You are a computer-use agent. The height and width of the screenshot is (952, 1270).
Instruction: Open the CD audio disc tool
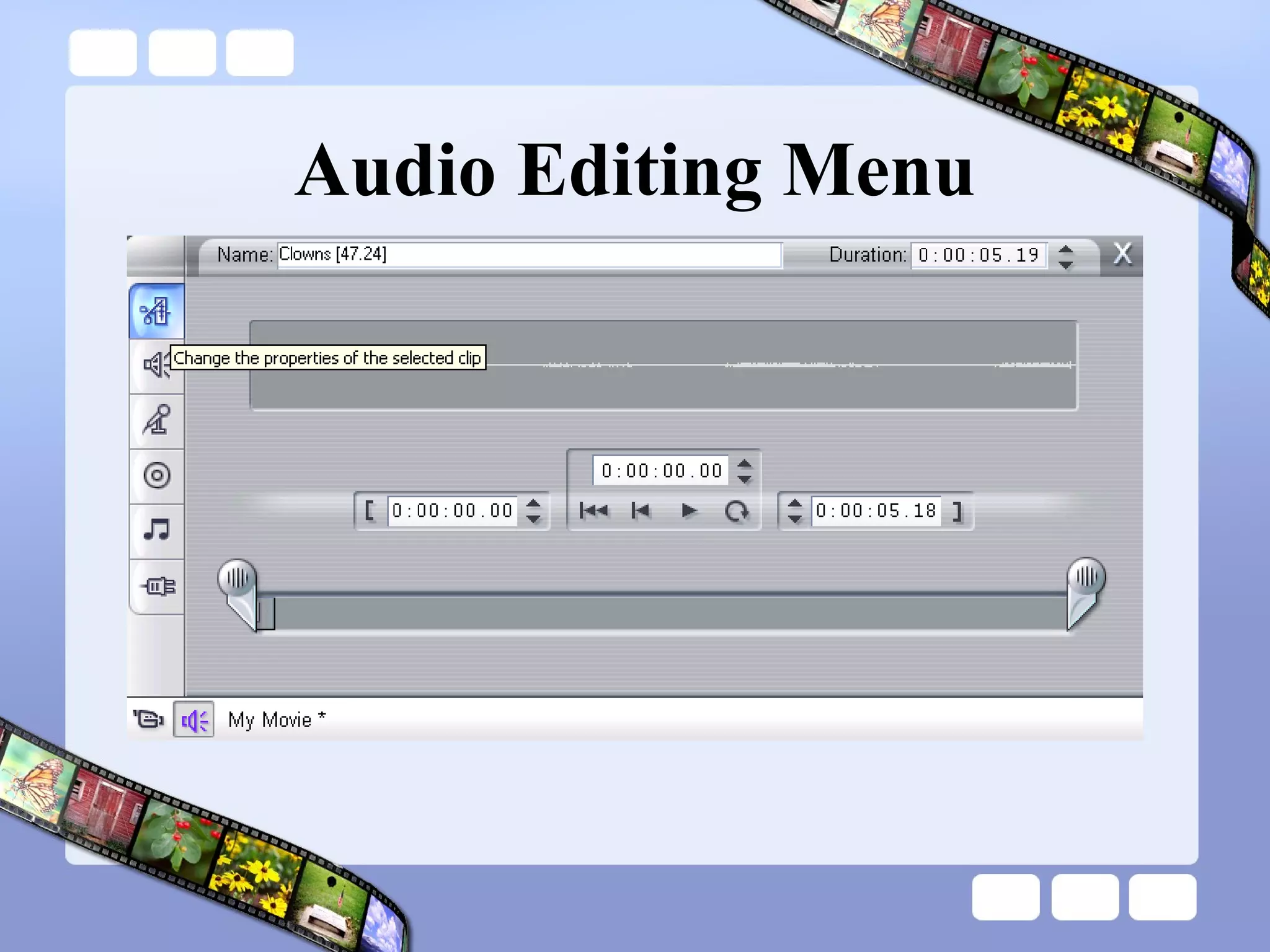156,476
